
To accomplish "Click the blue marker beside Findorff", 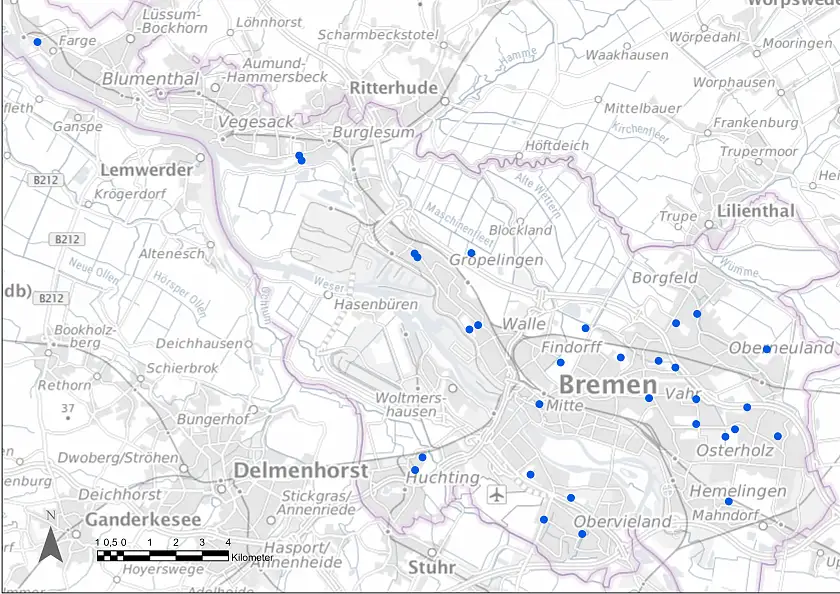I will point(560,362).
